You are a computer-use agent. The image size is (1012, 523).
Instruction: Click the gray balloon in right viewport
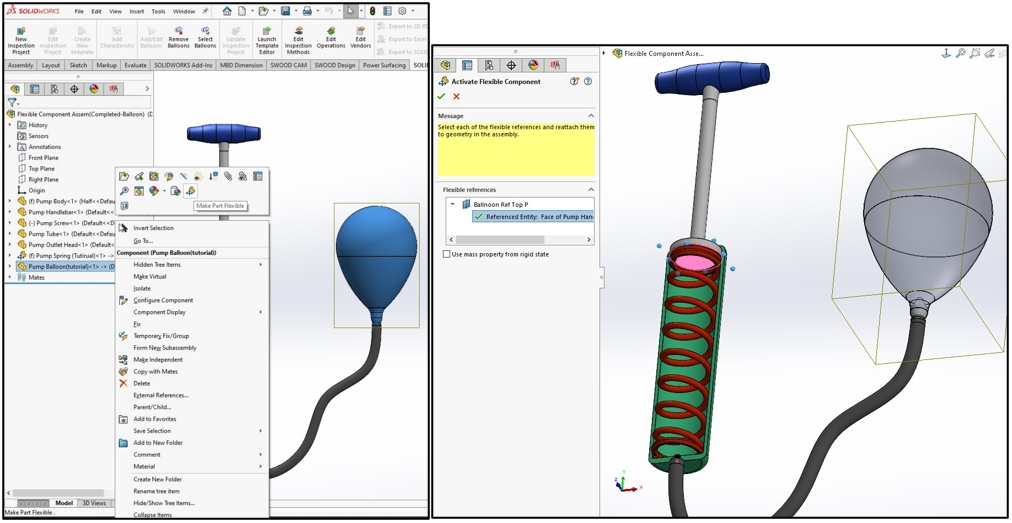pos(928,220)
